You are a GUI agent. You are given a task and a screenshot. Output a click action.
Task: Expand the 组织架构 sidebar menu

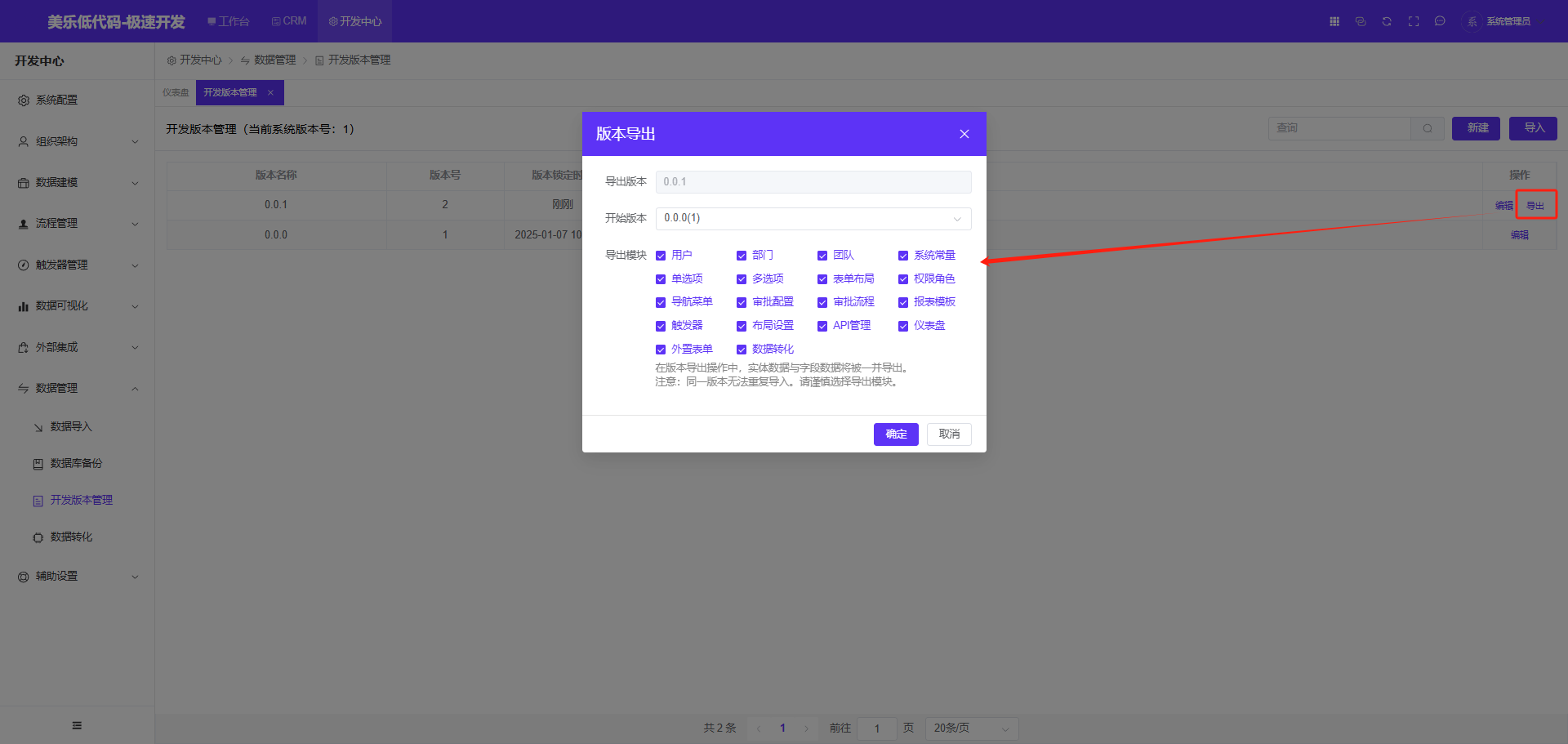[78, 141]
